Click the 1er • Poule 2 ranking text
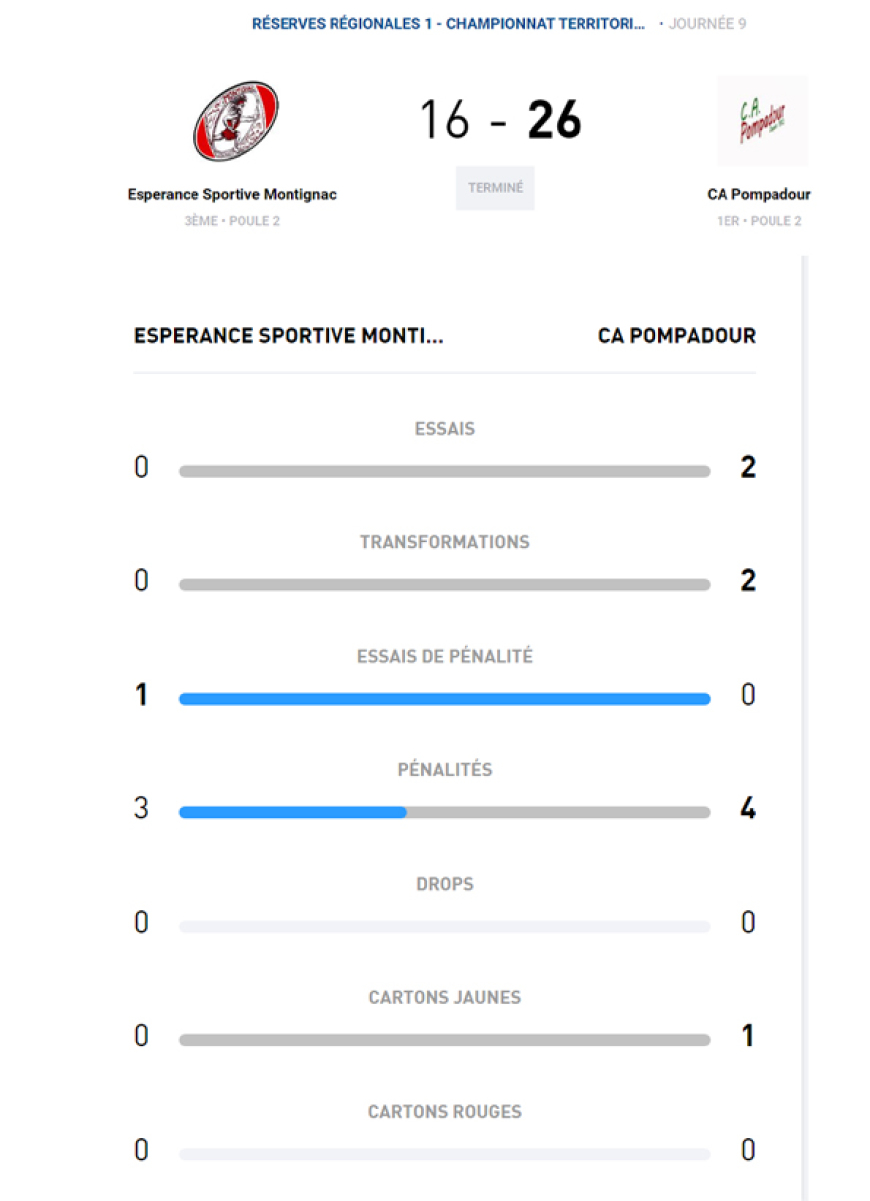The height and width of the screenshot is (1201, 870). pyautogui.click(x=758, y=221)
